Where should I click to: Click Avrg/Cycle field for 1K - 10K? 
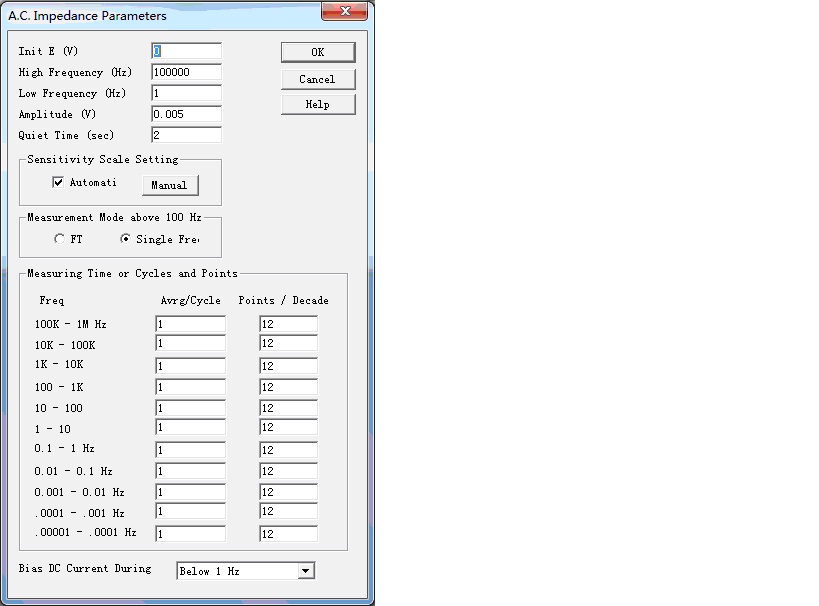(x=191, y=366)
